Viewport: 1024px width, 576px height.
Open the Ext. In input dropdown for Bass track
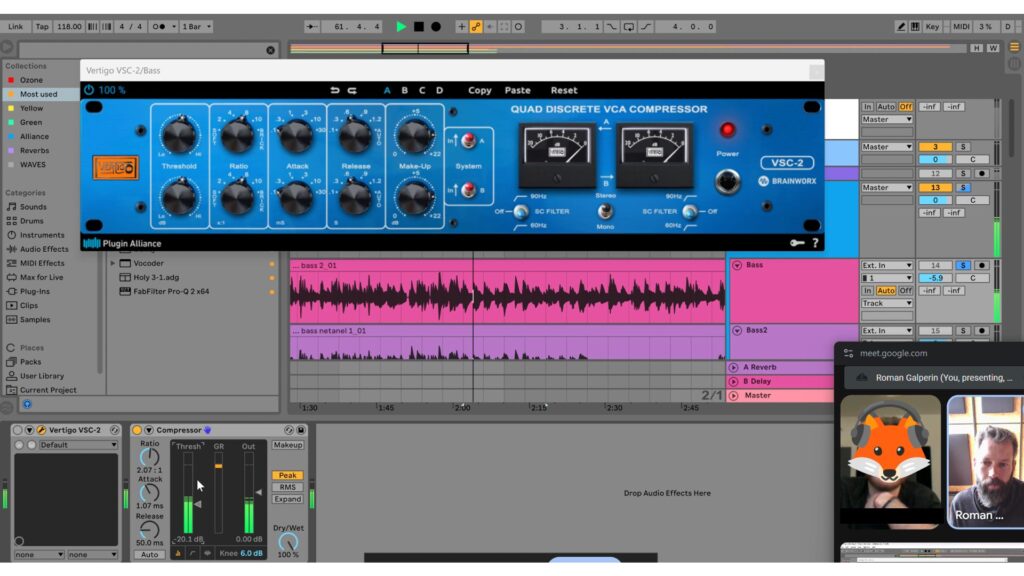pos(887,265)
